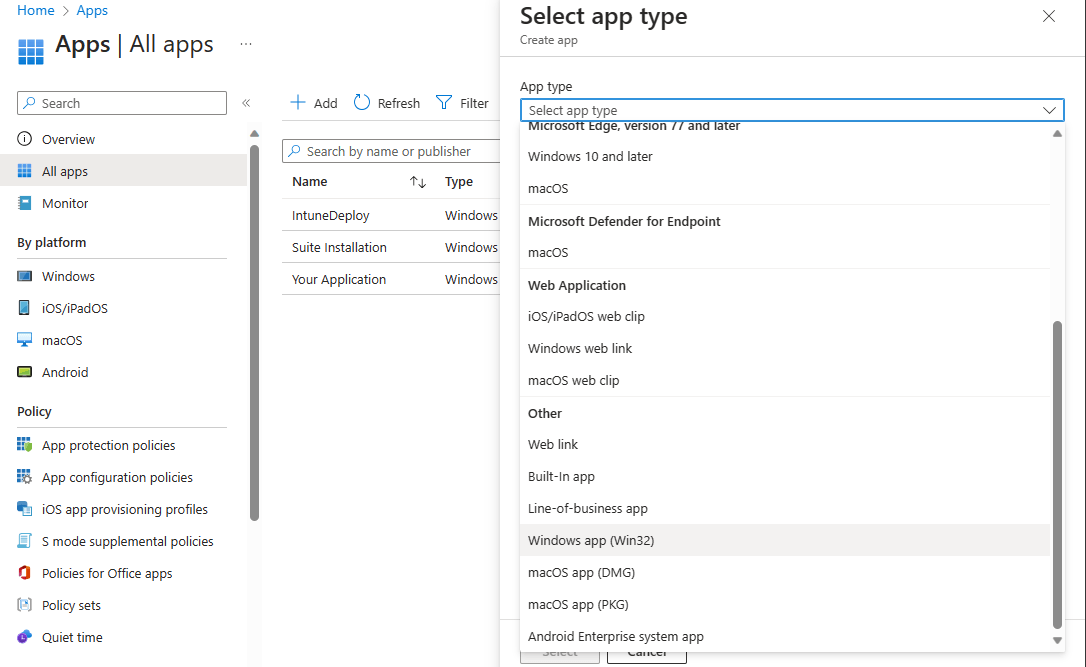Close the Select app type panel
Screen dimensions: 1086x667
pos(1049,16)
